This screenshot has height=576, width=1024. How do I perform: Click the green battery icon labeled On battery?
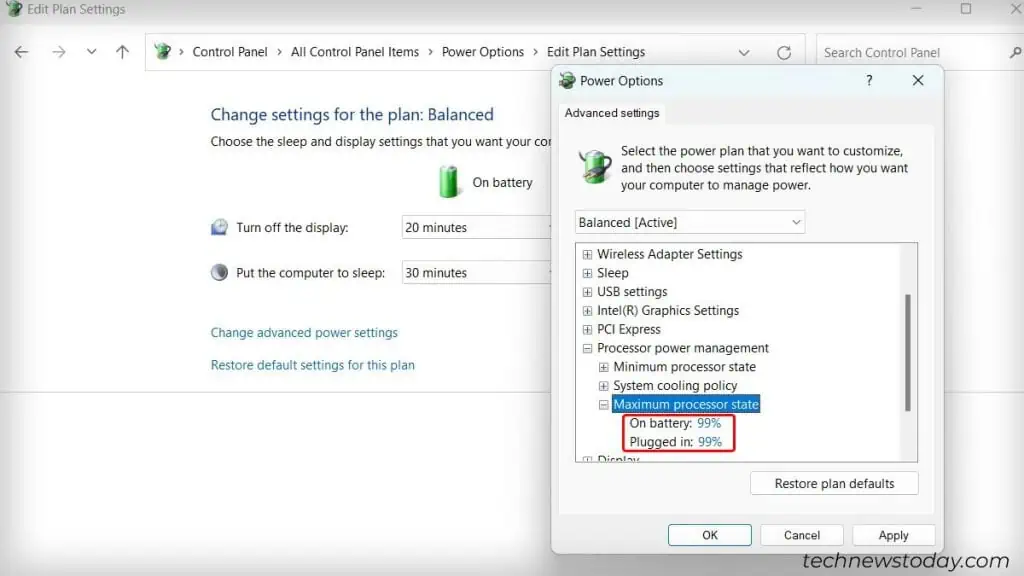click(449, 182)
